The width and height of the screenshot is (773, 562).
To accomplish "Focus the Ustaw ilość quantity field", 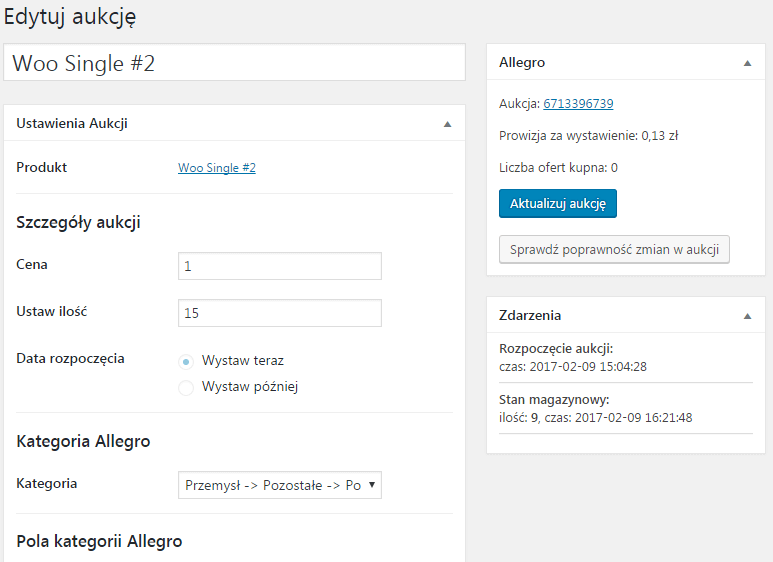I will 280,313.
